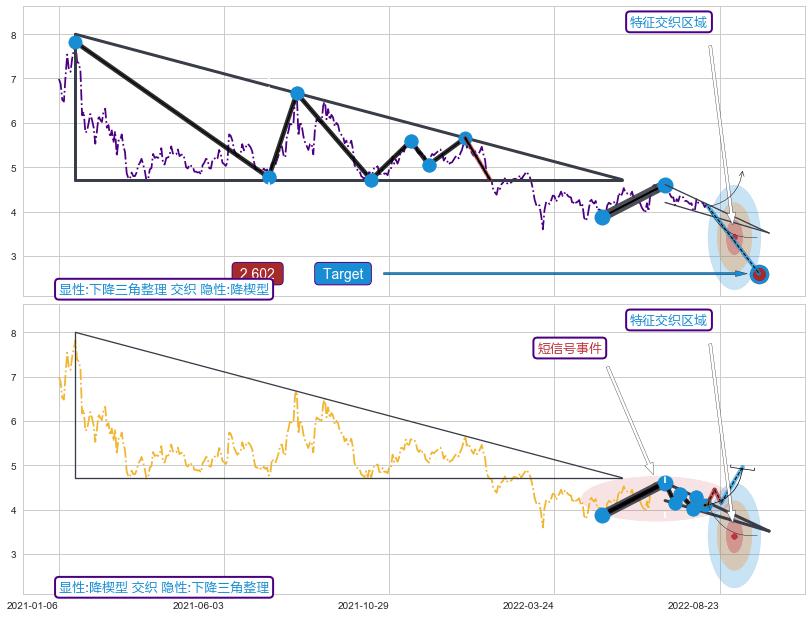
Task: Click the blue "Target" label box
Action: click(x=343, y=274)
